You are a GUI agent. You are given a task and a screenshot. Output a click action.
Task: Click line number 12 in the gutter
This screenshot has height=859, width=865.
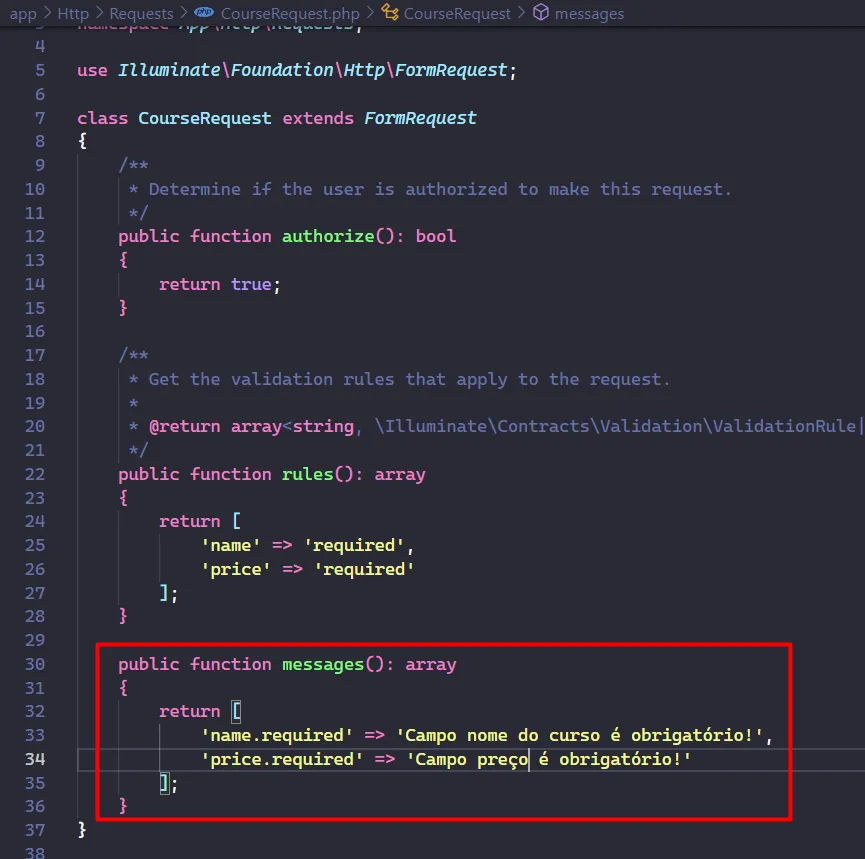coord(35,236)
